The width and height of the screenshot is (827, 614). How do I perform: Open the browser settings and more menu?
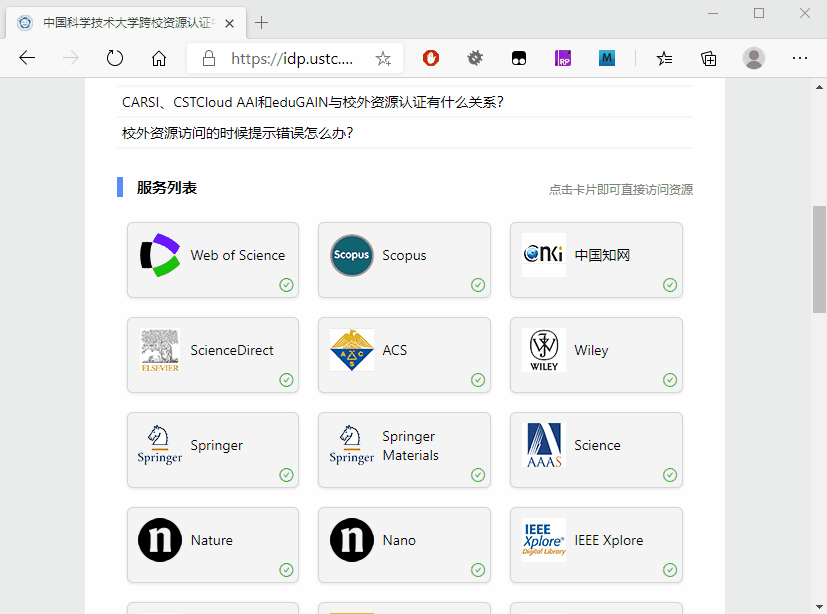tap(800, 58)
